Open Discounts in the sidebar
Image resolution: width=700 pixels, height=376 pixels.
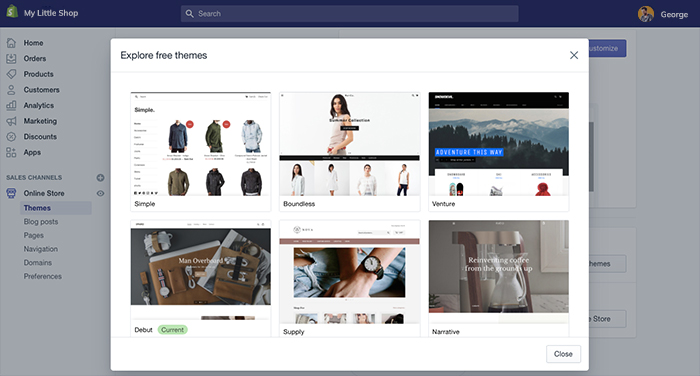click(x=40, y=137)
